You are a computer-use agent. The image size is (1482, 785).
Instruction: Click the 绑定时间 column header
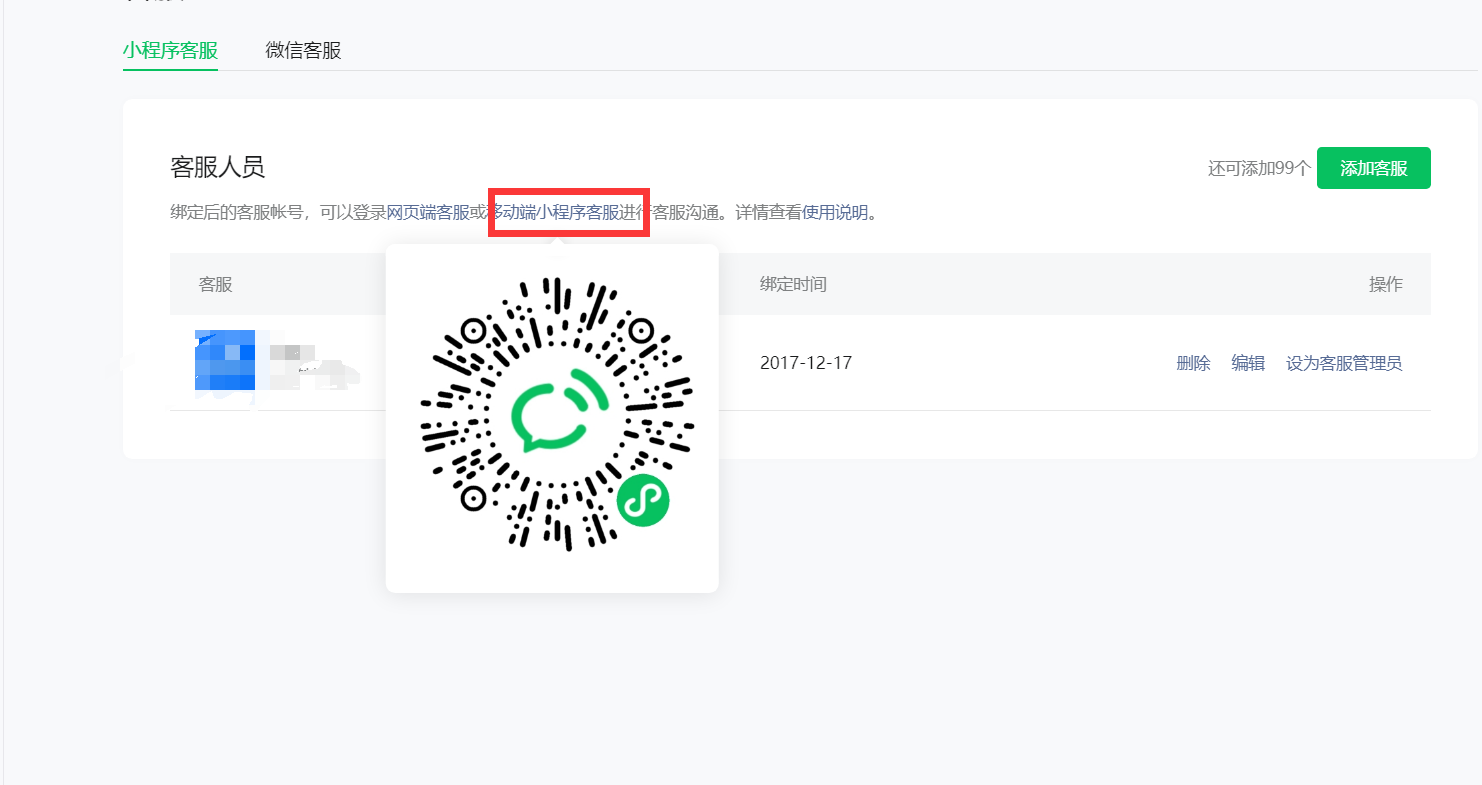(x=793, y=284)
